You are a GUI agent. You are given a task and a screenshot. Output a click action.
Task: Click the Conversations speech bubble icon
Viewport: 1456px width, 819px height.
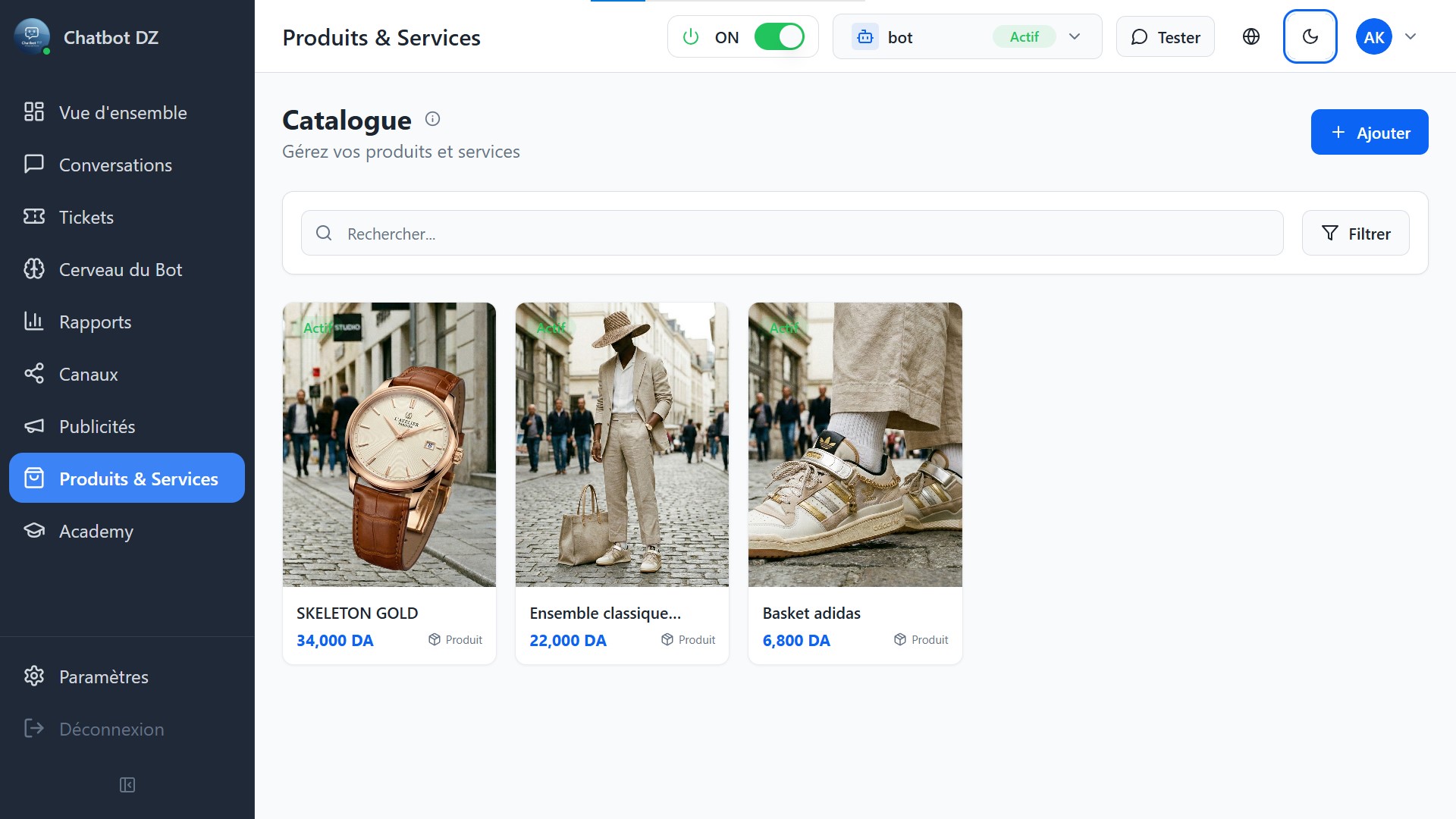tap(34, 165)
